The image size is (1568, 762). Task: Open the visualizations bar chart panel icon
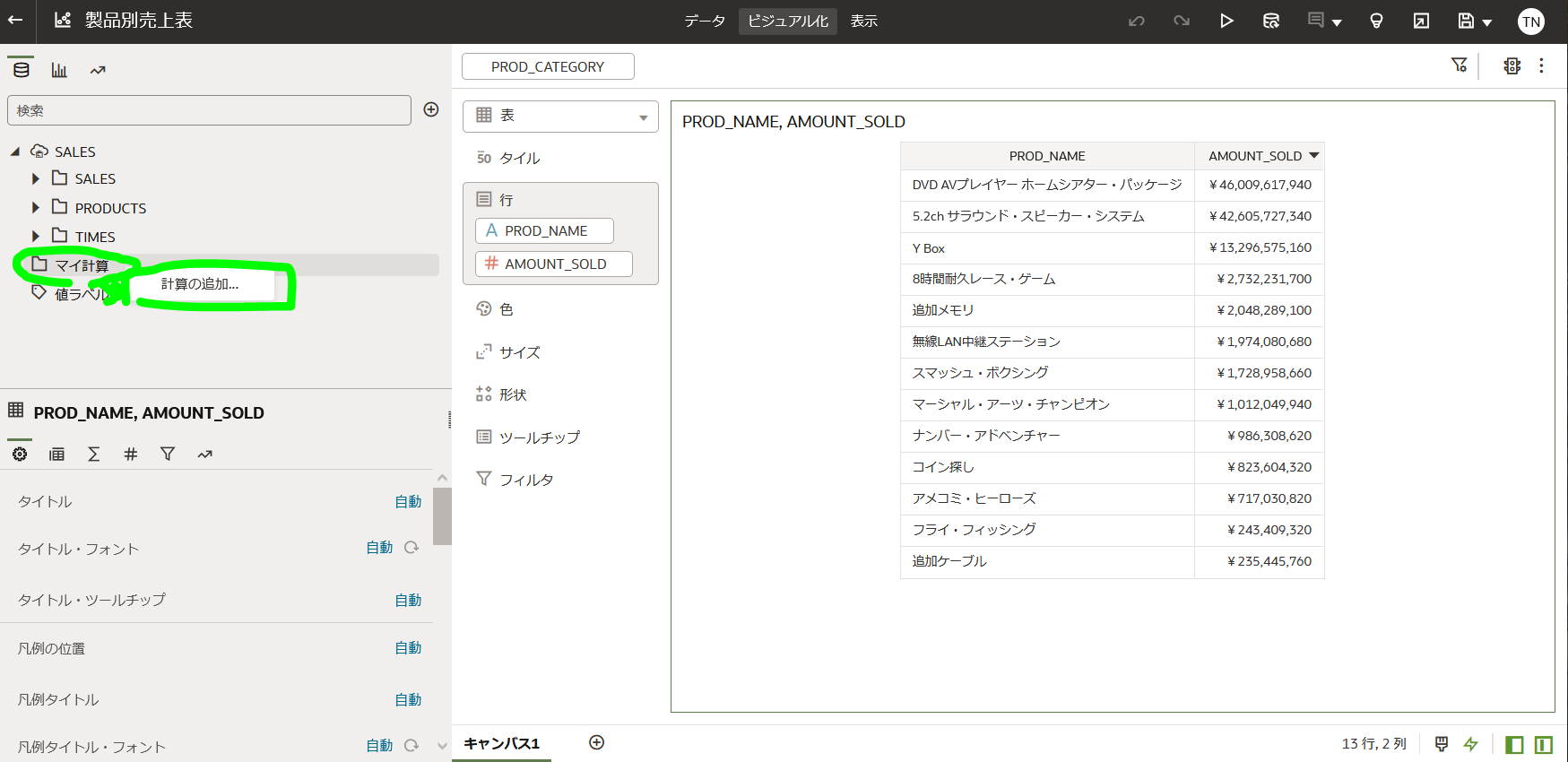tap(59, 70)
